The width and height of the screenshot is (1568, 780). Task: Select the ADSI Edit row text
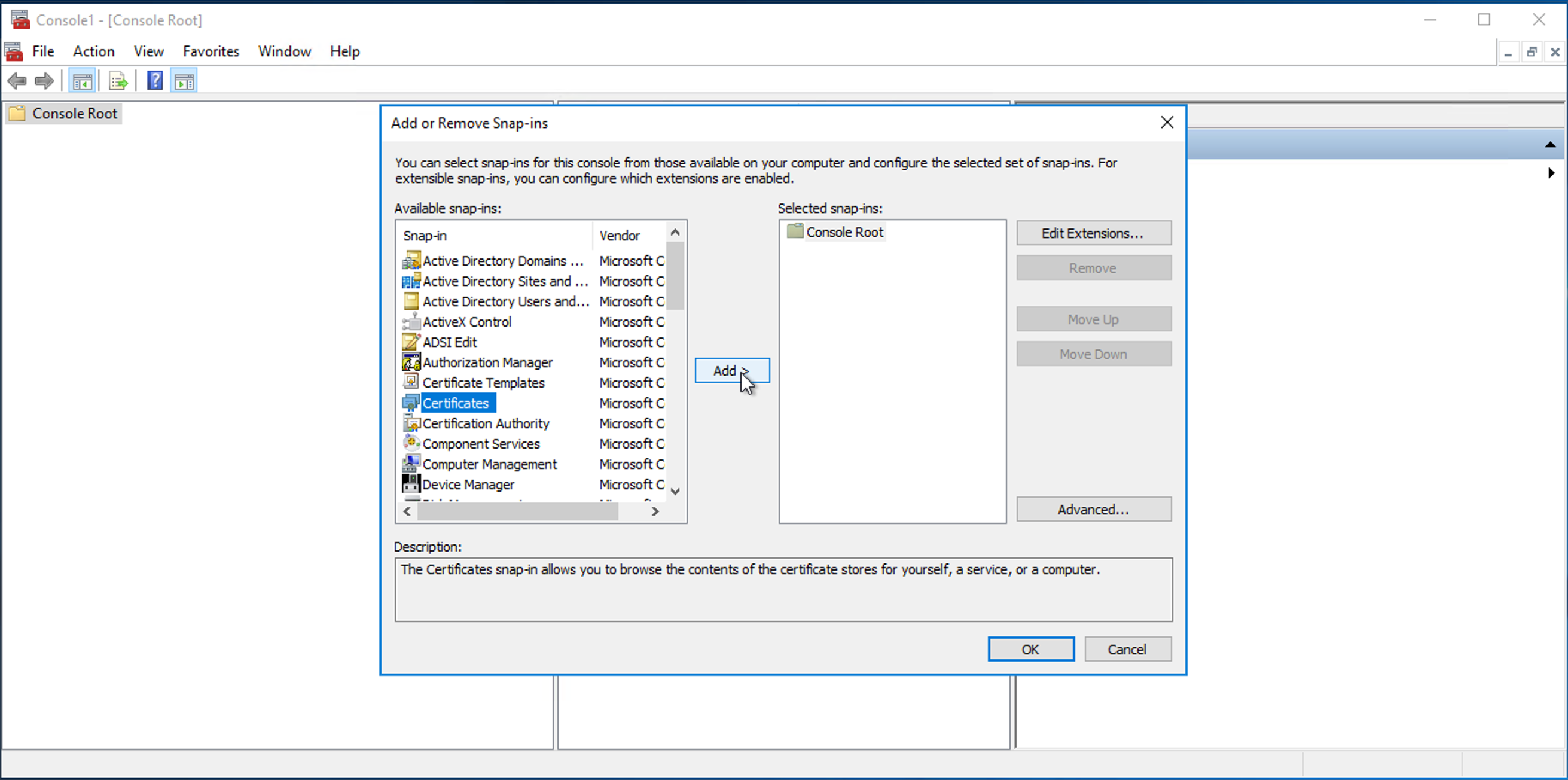pyautogui.click(x=450, y=342)
